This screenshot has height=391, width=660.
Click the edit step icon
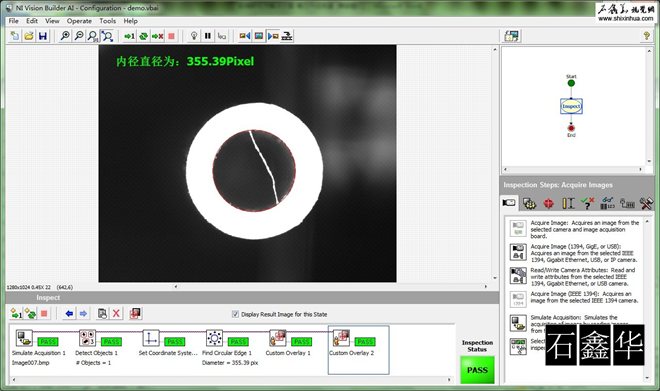coord(102,314)
